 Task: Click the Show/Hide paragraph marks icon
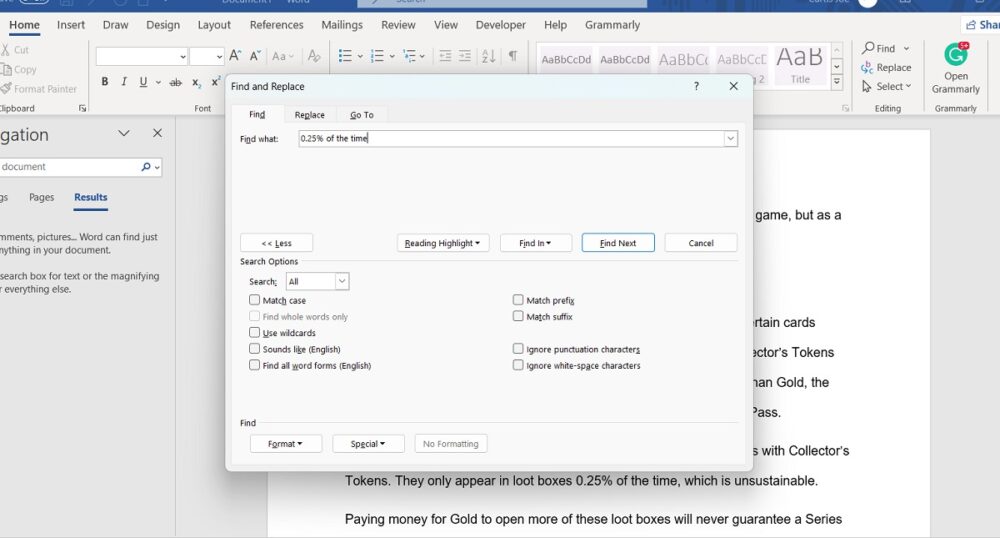(x=512, y=57)
